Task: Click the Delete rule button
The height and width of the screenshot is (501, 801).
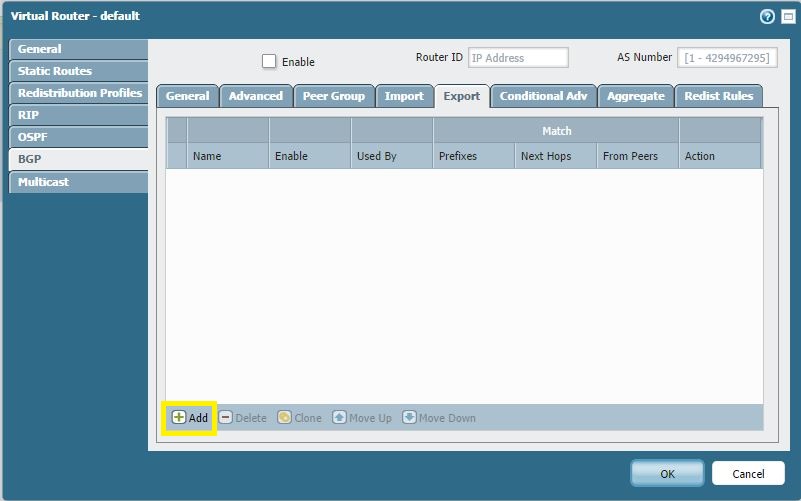Action: [x=243, y=418]
